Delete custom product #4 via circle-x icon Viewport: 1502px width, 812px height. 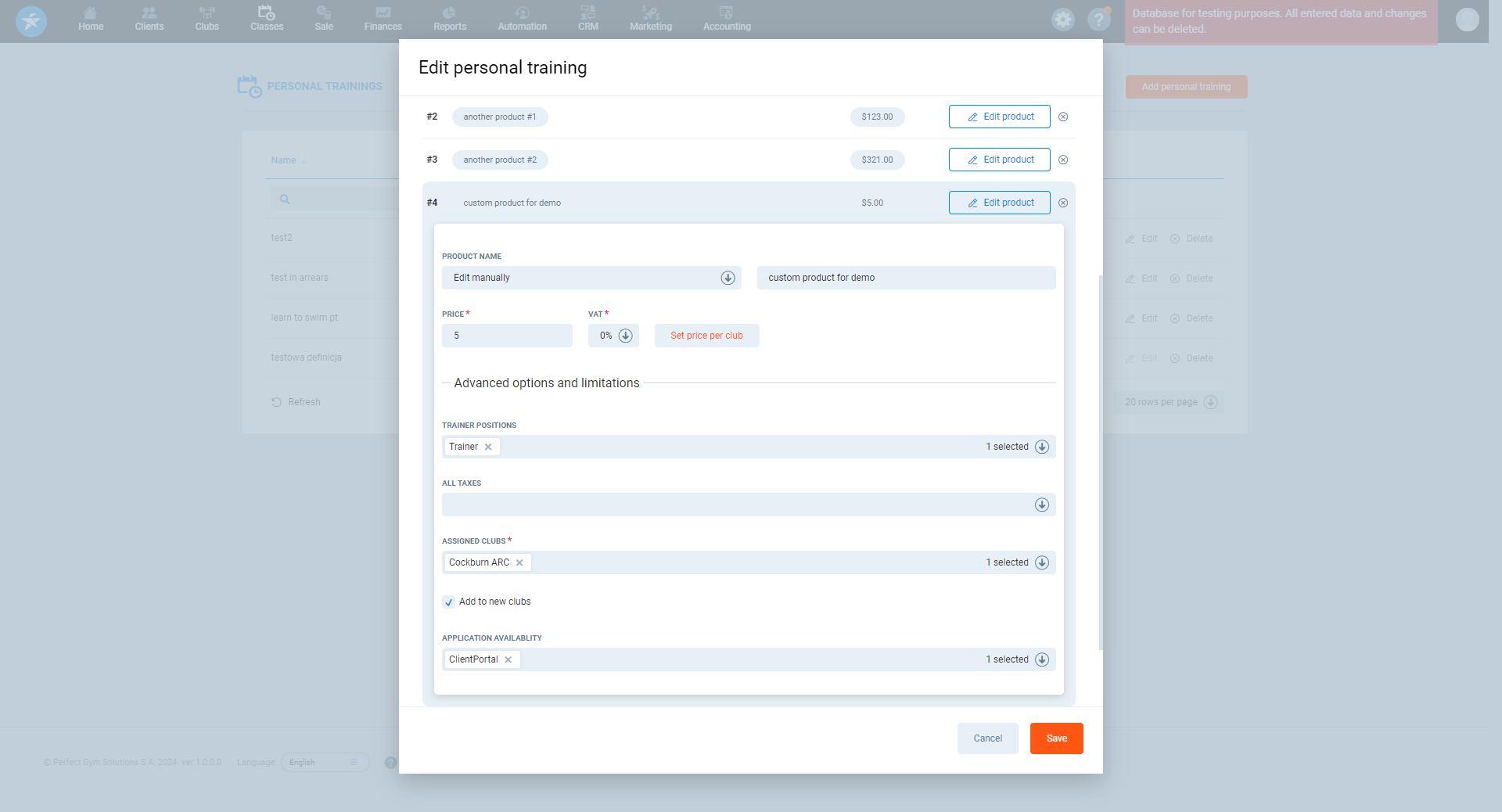tap(1062, 203)
